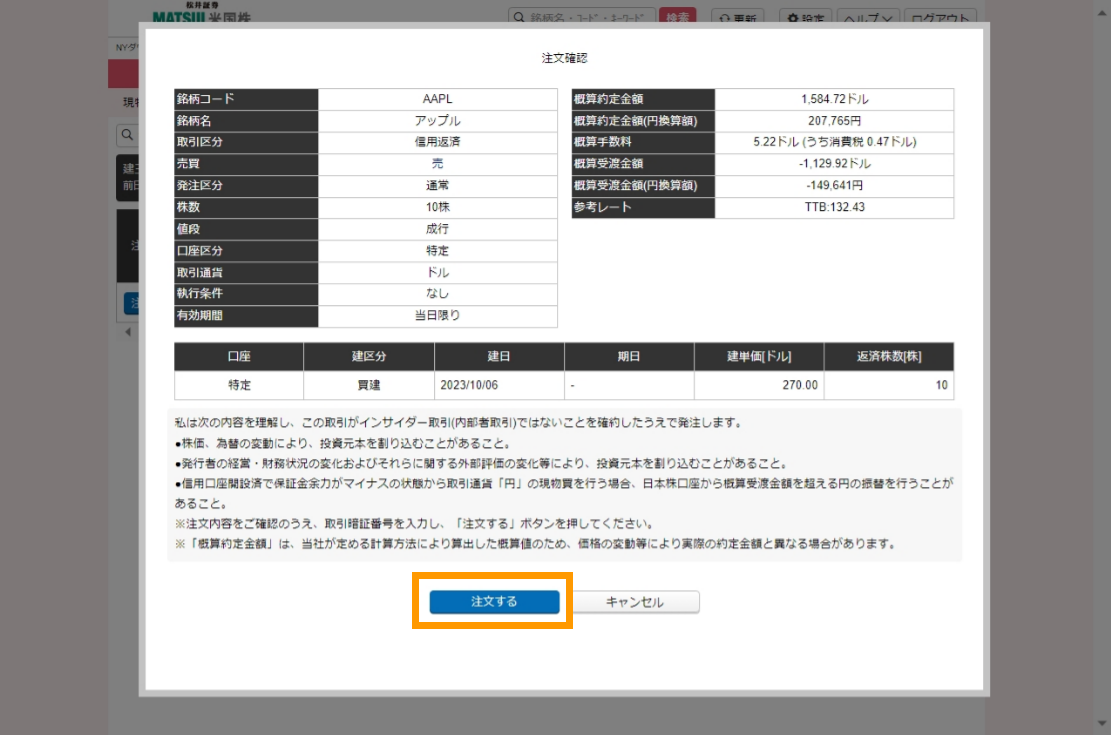Select the アップル stock name value
Image resolution: width=1111 pixels, height=735 pixels.
[x=437, y=120]
